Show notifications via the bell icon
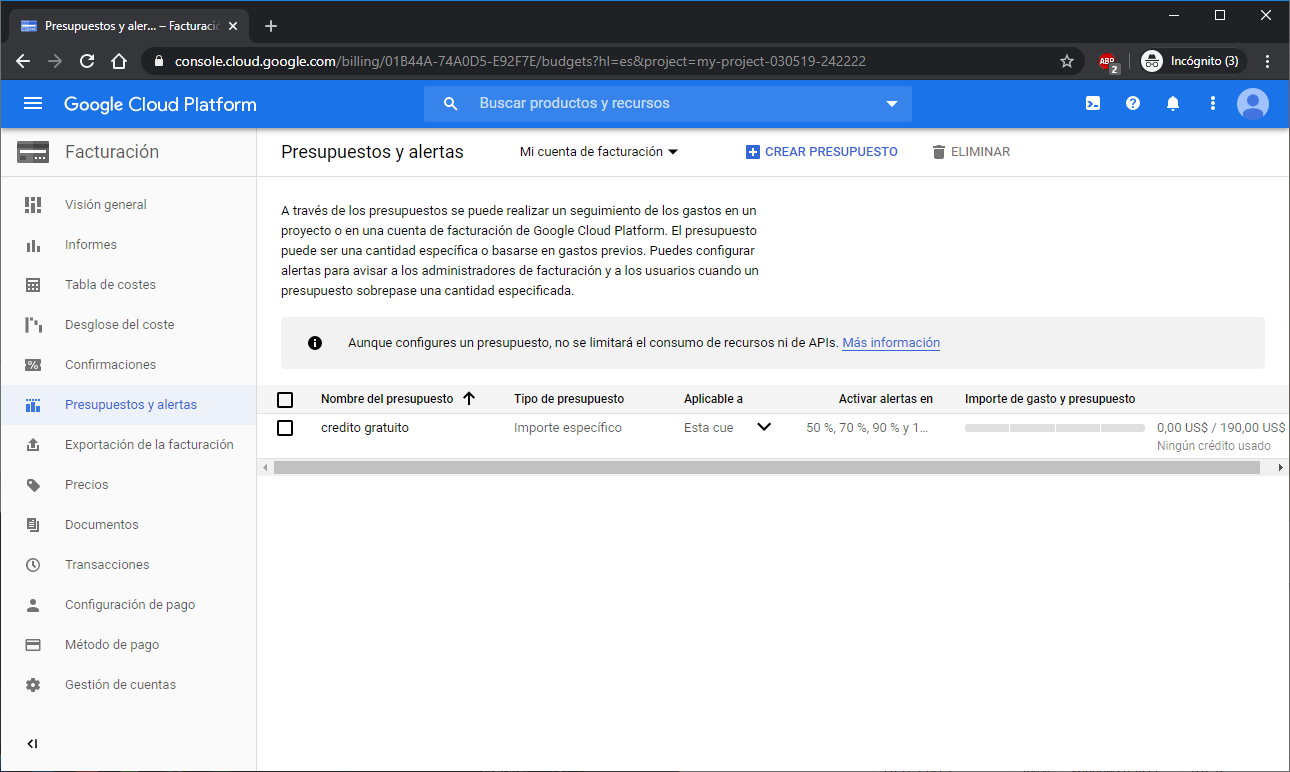Image resolution: width=1290 pixels, height=772 pixels. click(x=1173, y=103)
